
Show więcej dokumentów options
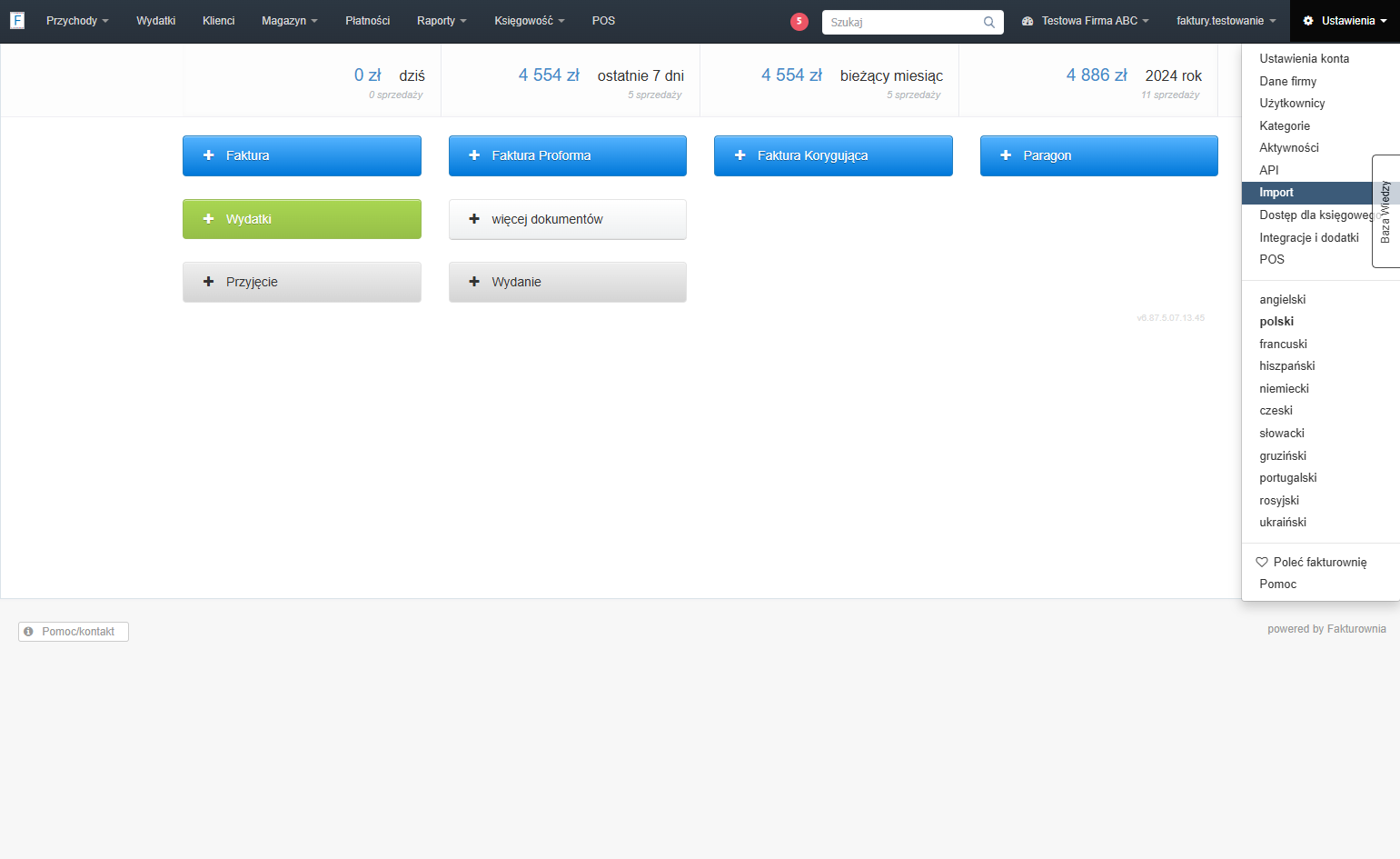click(568, 219)
